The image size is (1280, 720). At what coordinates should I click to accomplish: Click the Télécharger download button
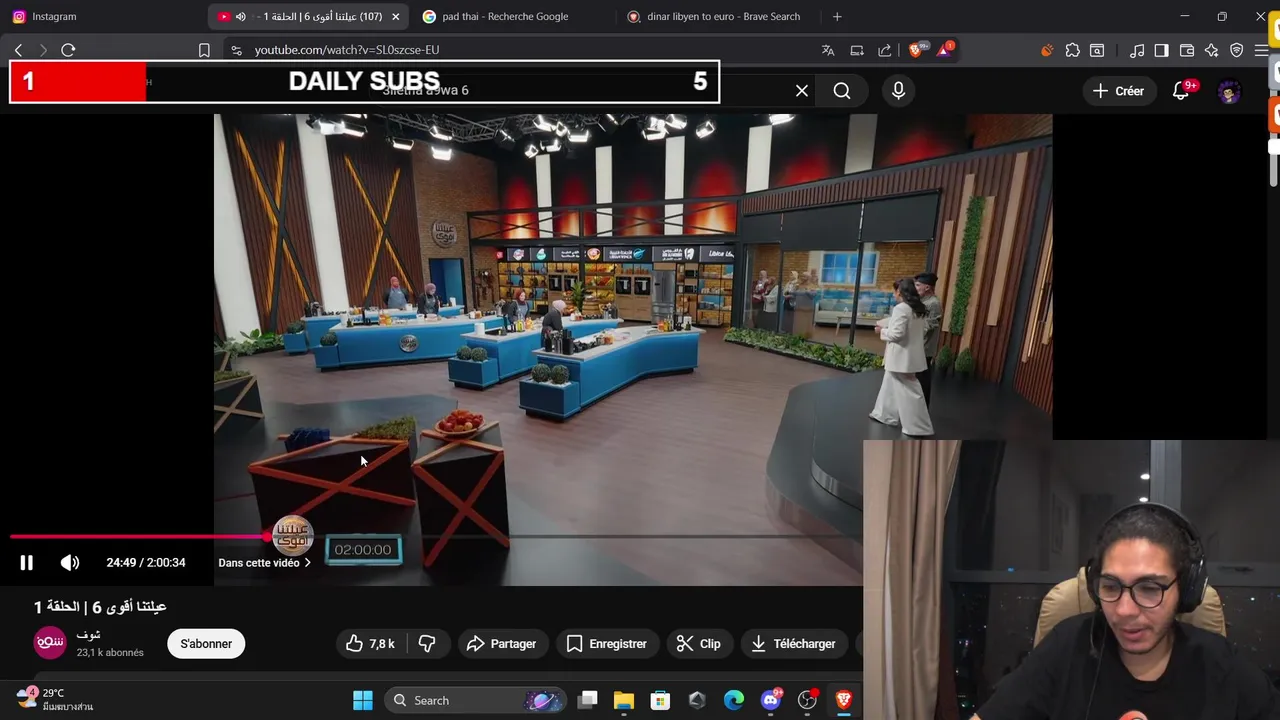pos(793,644)
